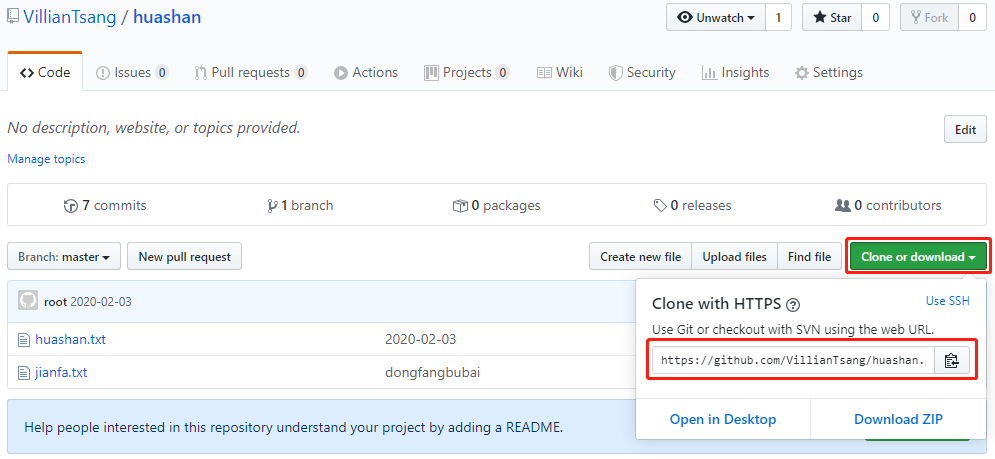Click the people icon beside 0 contributors
The height and width of the screenshot is (459, 995).
843,206
